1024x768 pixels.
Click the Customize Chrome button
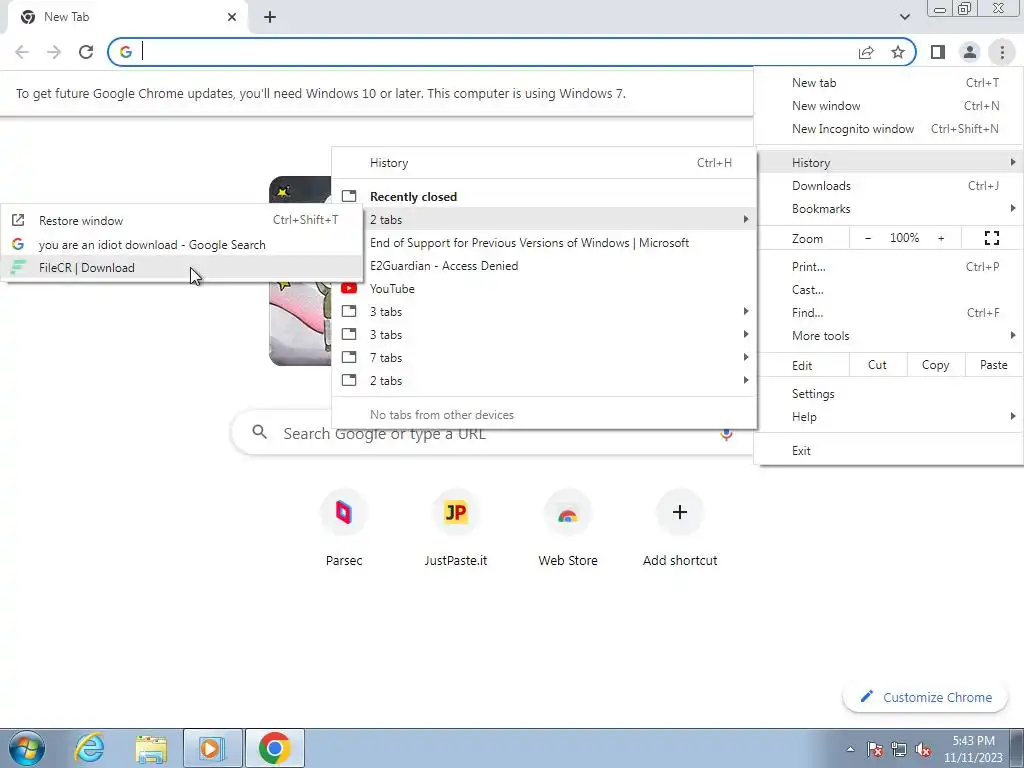[x=926, y=697]
